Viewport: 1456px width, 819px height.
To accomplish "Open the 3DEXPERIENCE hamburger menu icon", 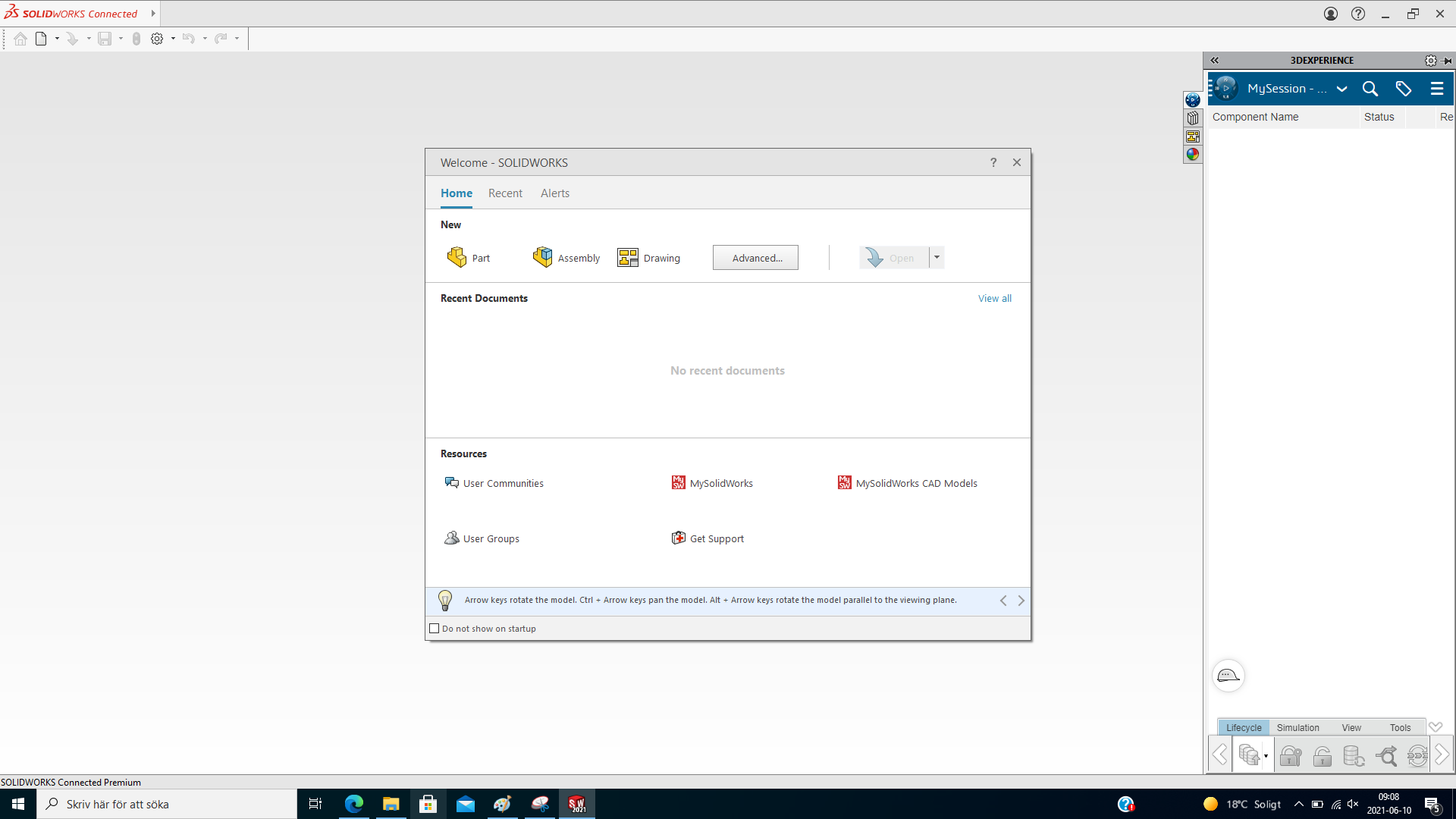I will click(x=1436, y=89).
